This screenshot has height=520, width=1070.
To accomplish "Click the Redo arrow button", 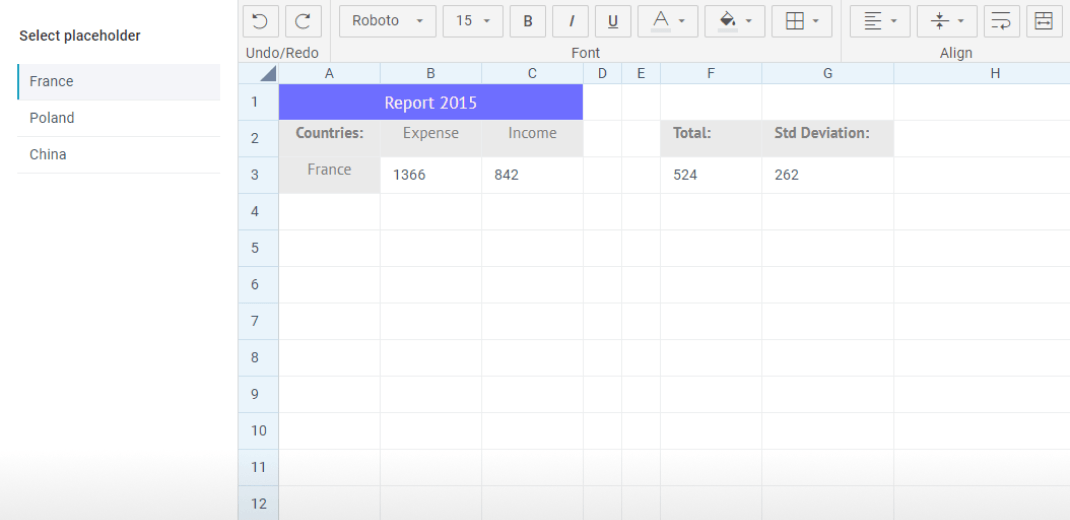I will click(x=303, y=21).
